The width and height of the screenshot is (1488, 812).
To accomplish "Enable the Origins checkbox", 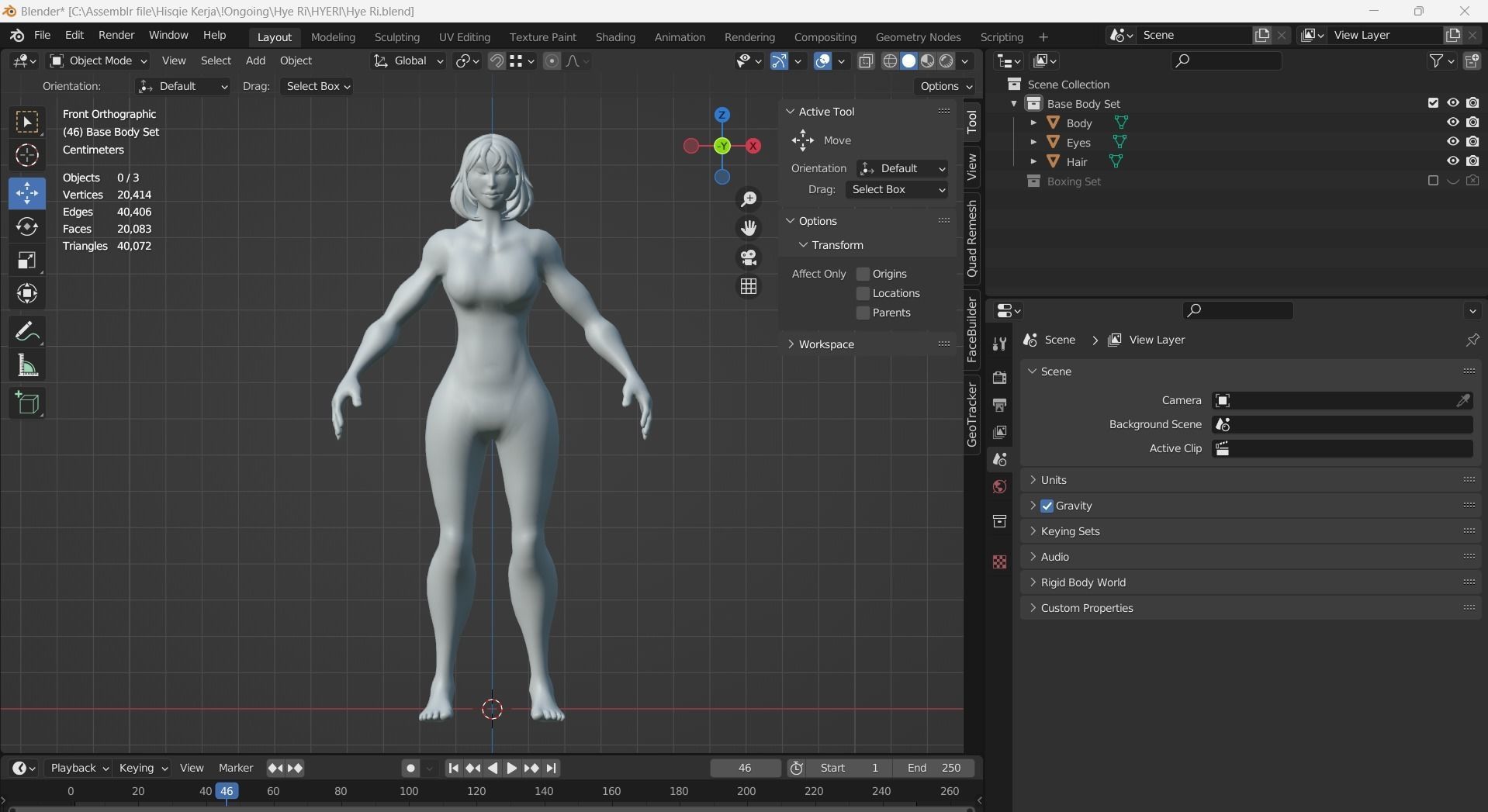I will click(863, 274).
